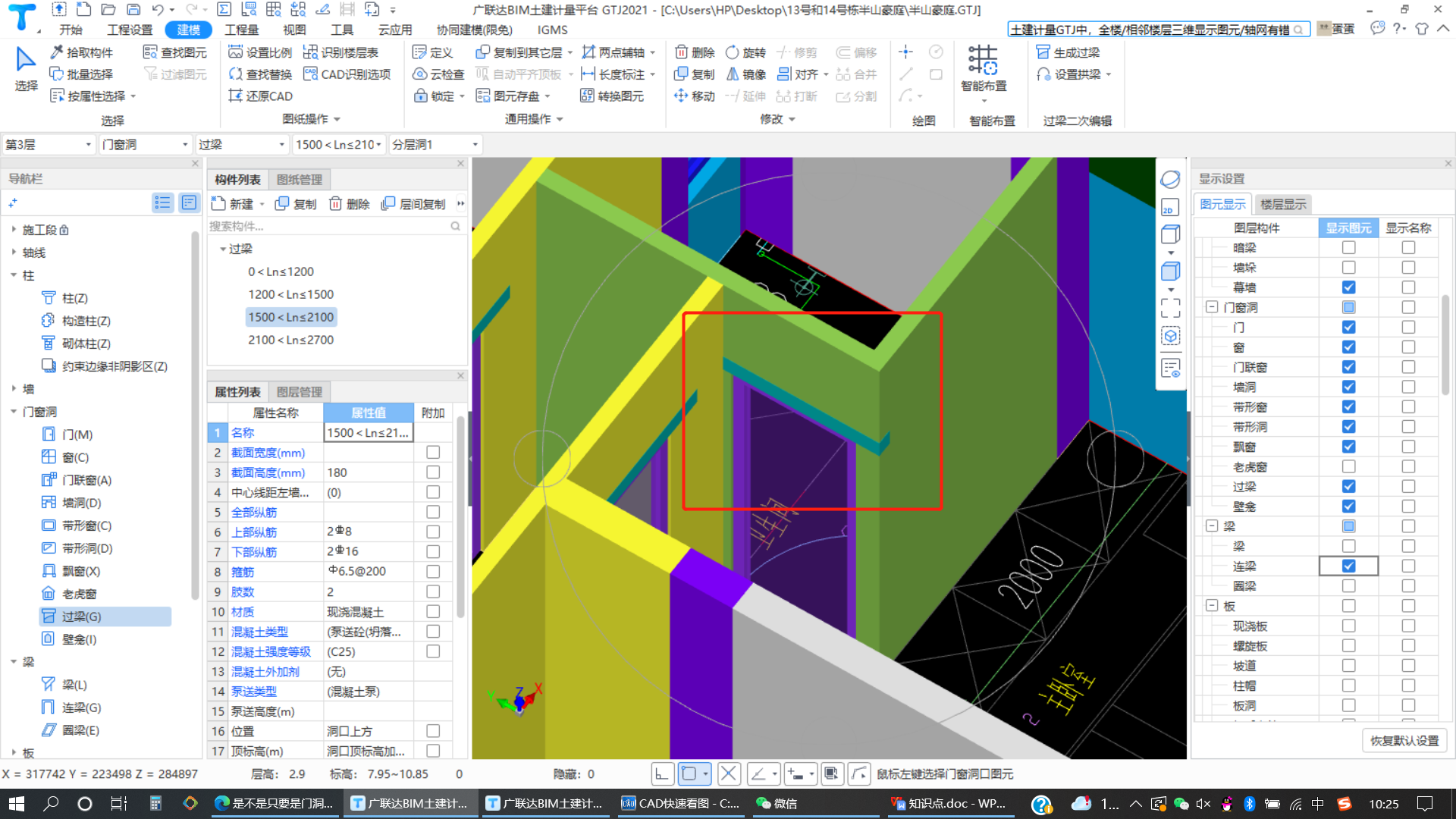Open the 视图 ribbon tab

[294, 30]
